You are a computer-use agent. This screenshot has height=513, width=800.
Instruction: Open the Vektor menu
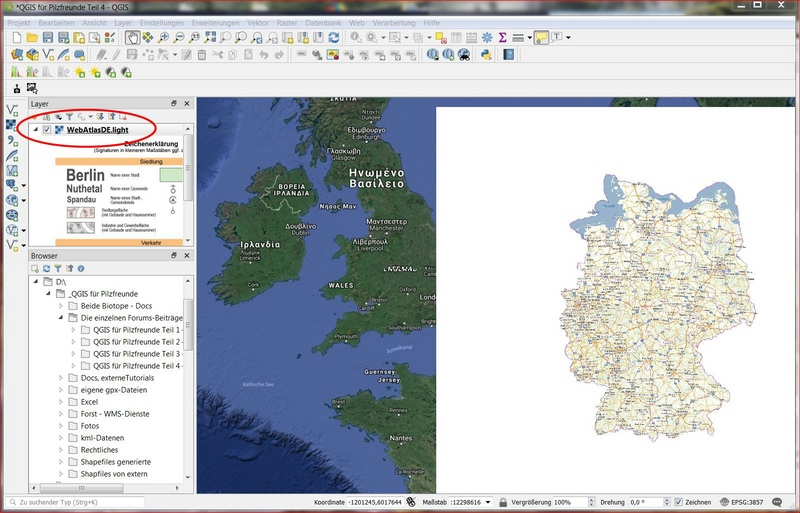point(260,21)
